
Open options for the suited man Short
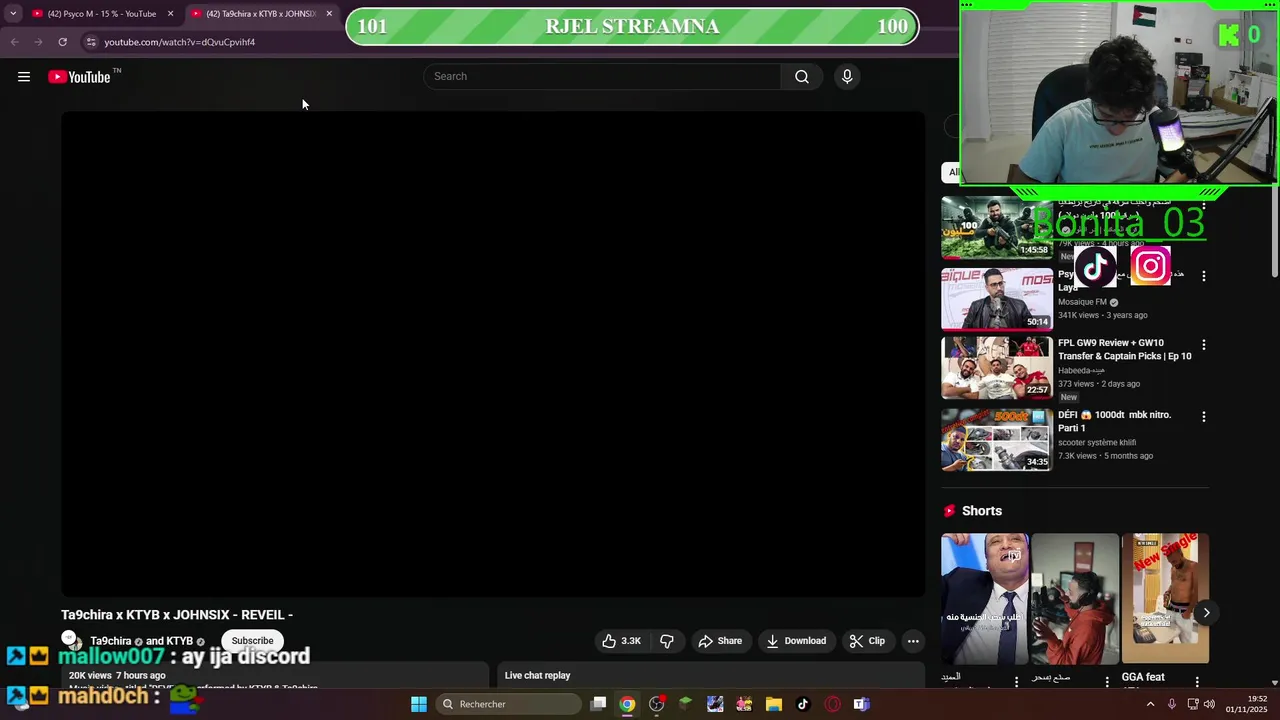pos(1017,682)
